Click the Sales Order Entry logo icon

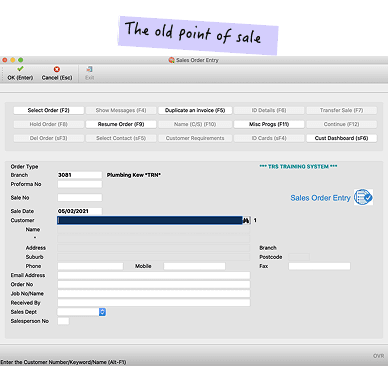(363, 197)
